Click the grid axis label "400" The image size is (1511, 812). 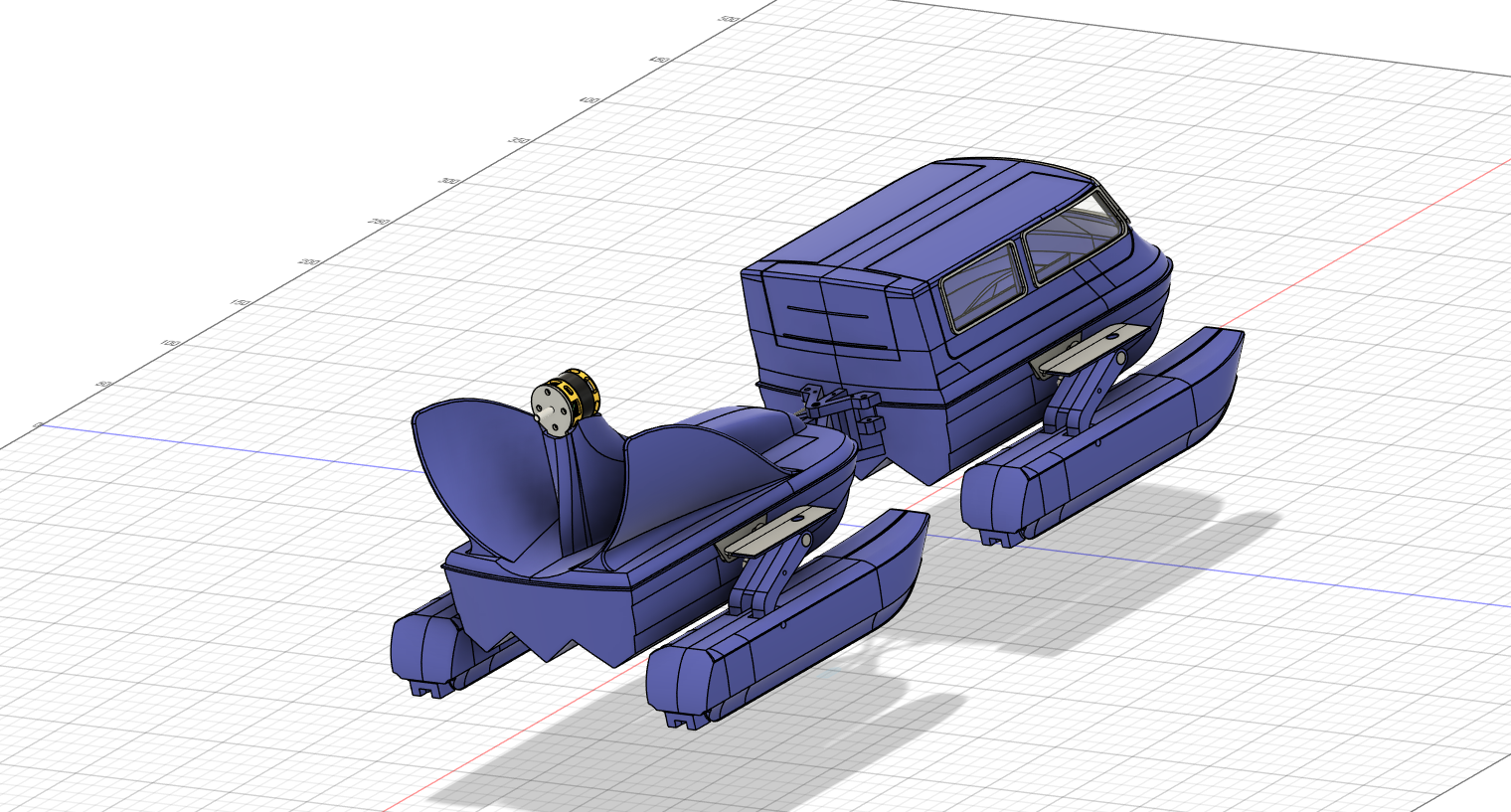pos(588,101)
